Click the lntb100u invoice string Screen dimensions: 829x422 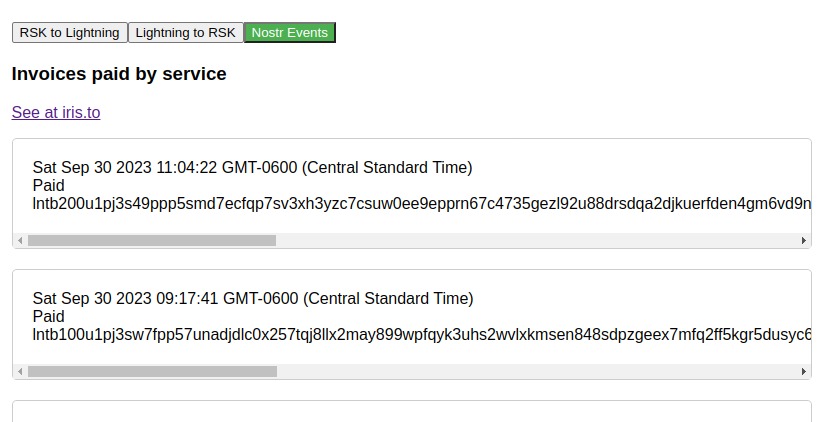pos(422,335)
